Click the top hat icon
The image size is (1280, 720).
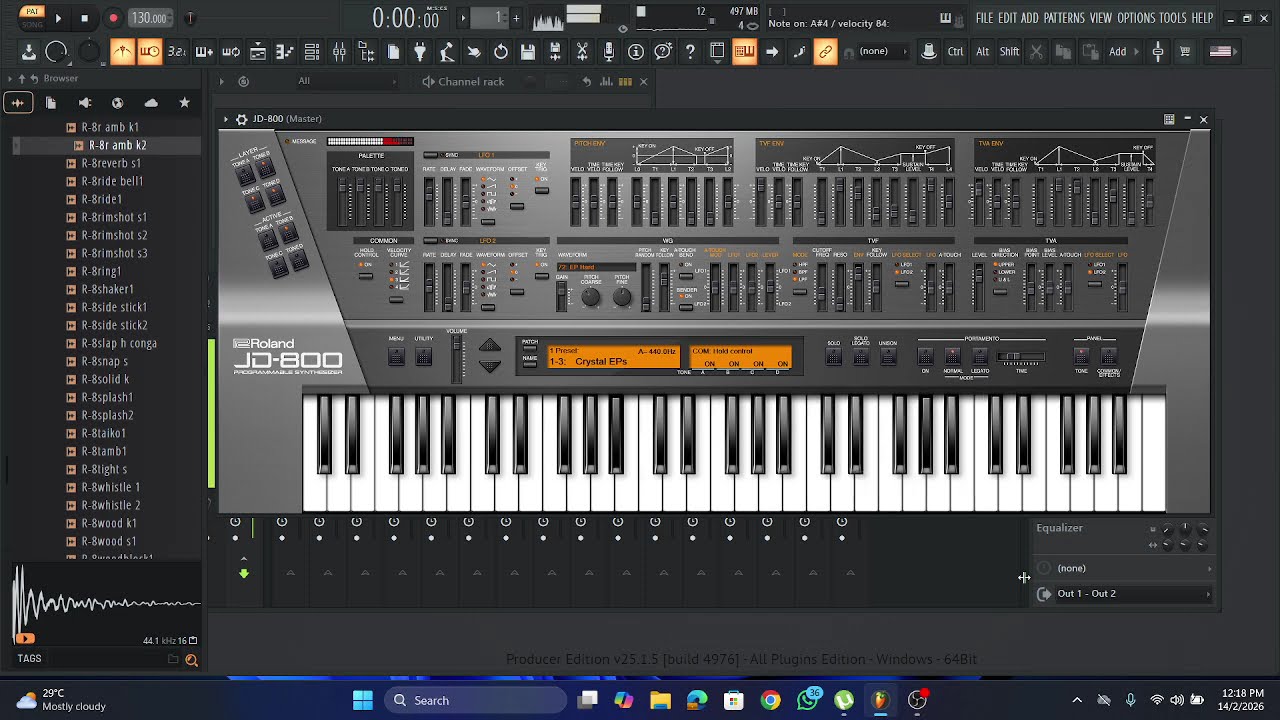point(929,52)
